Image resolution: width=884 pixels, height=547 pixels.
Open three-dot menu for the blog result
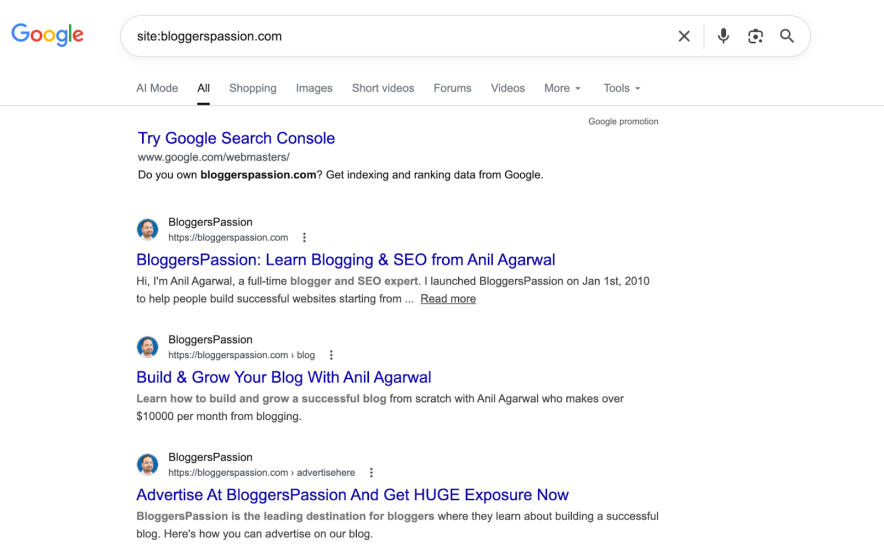click(331, 355)
